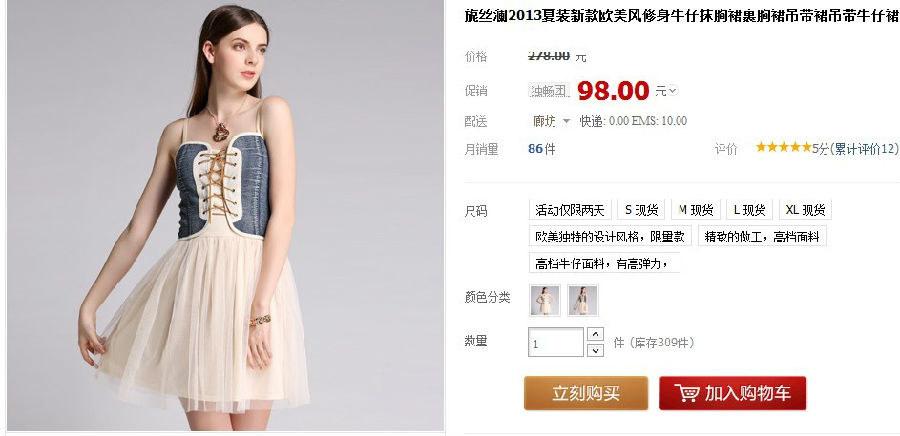900x436 pixels.
Task: Decrease quantity with the down arrow
Action: tap(596, 350)
